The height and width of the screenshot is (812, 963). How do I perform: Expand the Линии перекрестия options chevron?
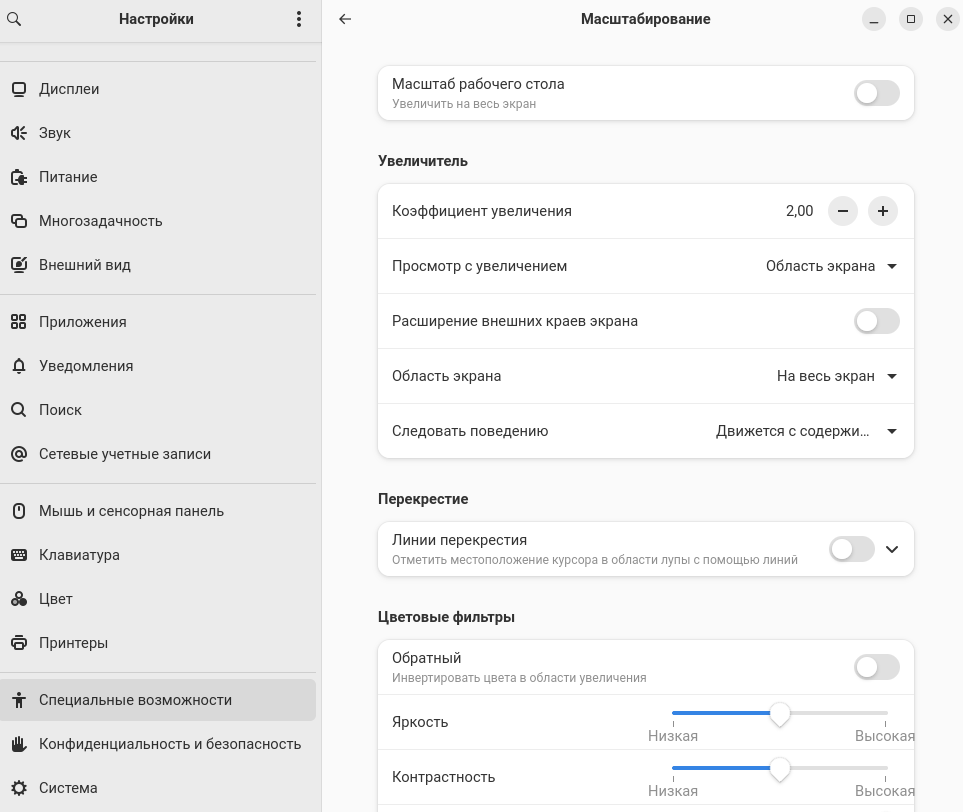(x=893, y=549)
